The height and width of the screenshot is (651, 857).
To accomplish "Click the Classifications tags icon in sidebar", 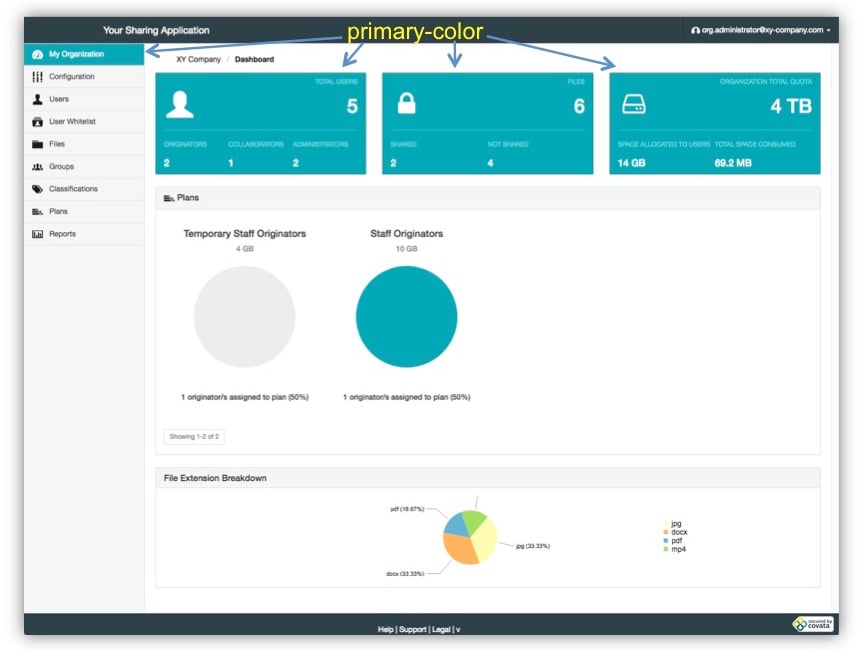I will click(37, 189).
